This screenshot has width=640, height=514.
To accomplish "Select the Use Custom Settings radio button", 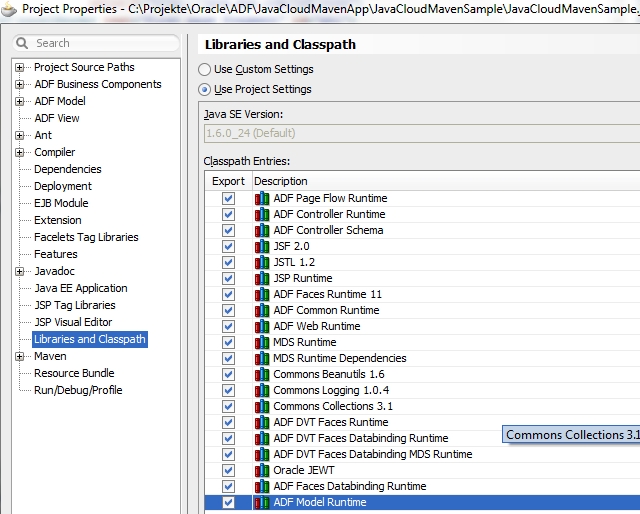I will click(204, 69).
